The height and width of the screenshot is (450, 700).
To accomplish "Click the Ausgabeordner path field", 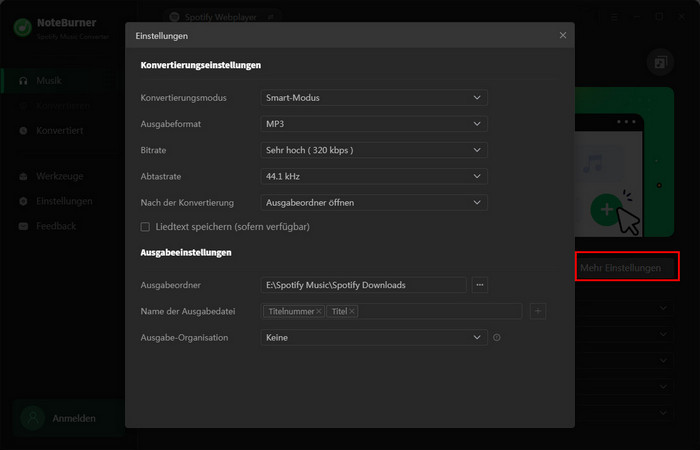I will pyautogui.click(x=363, y=285).
